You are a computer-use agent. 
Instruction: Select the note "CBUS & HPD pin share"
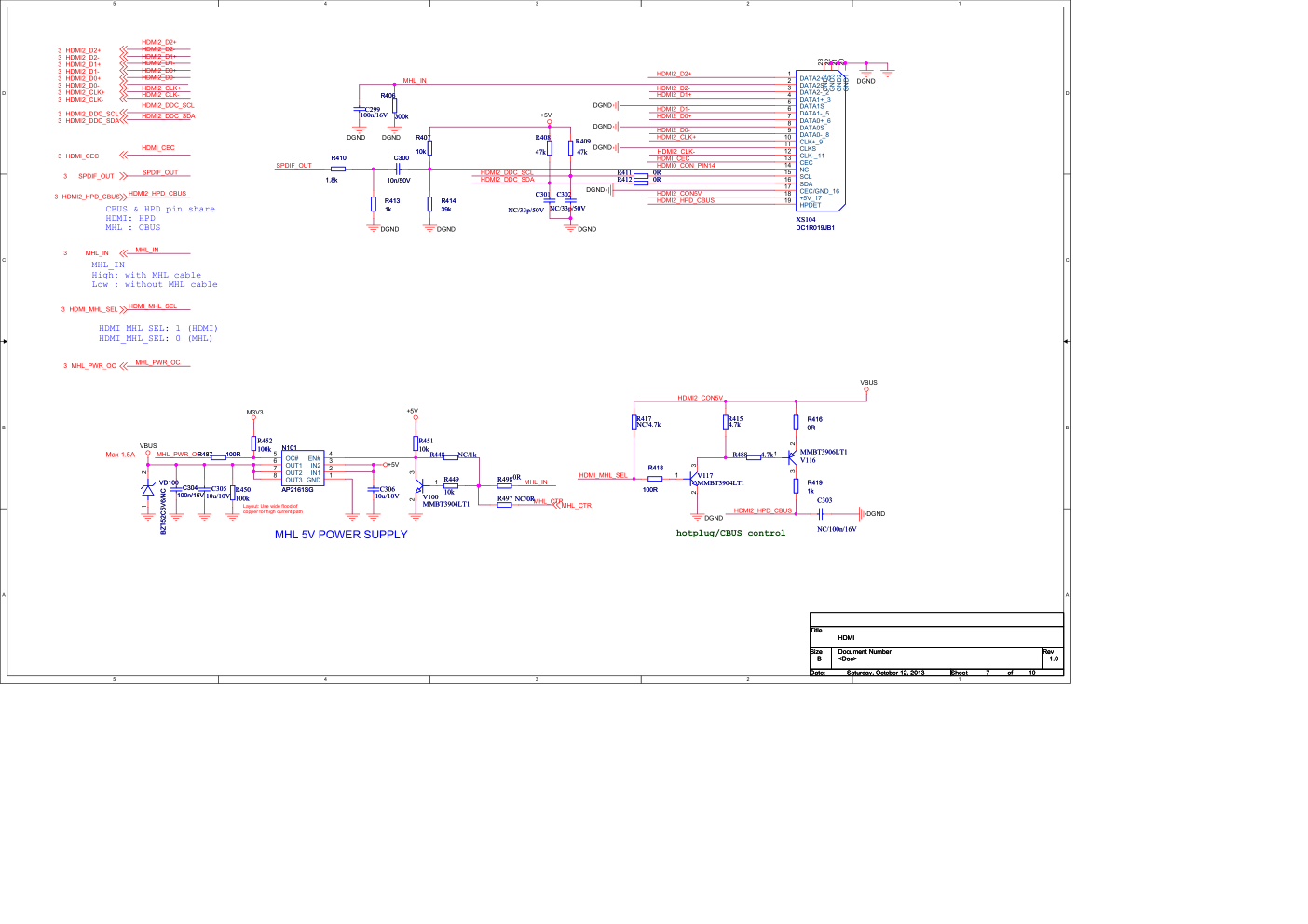tap(160, 210)
